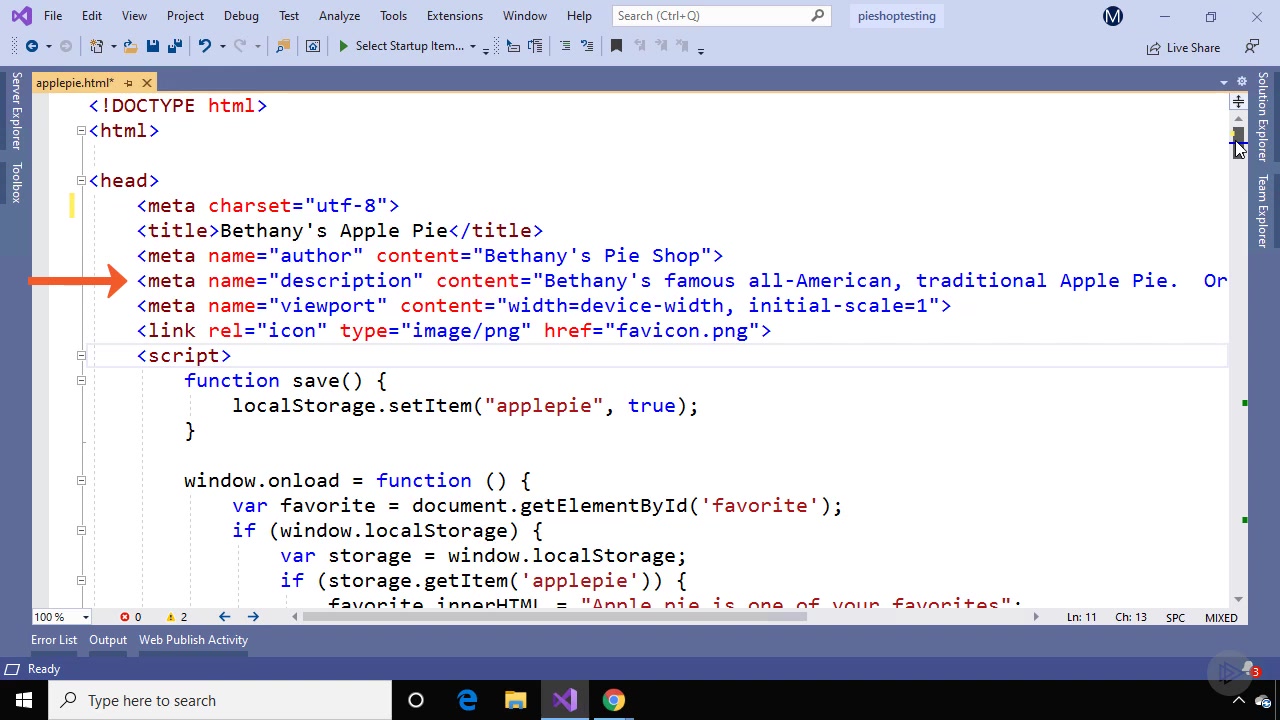1280x720 pixels.
Task: Click the Navigate Backward icon
Action: coord(32,46)
